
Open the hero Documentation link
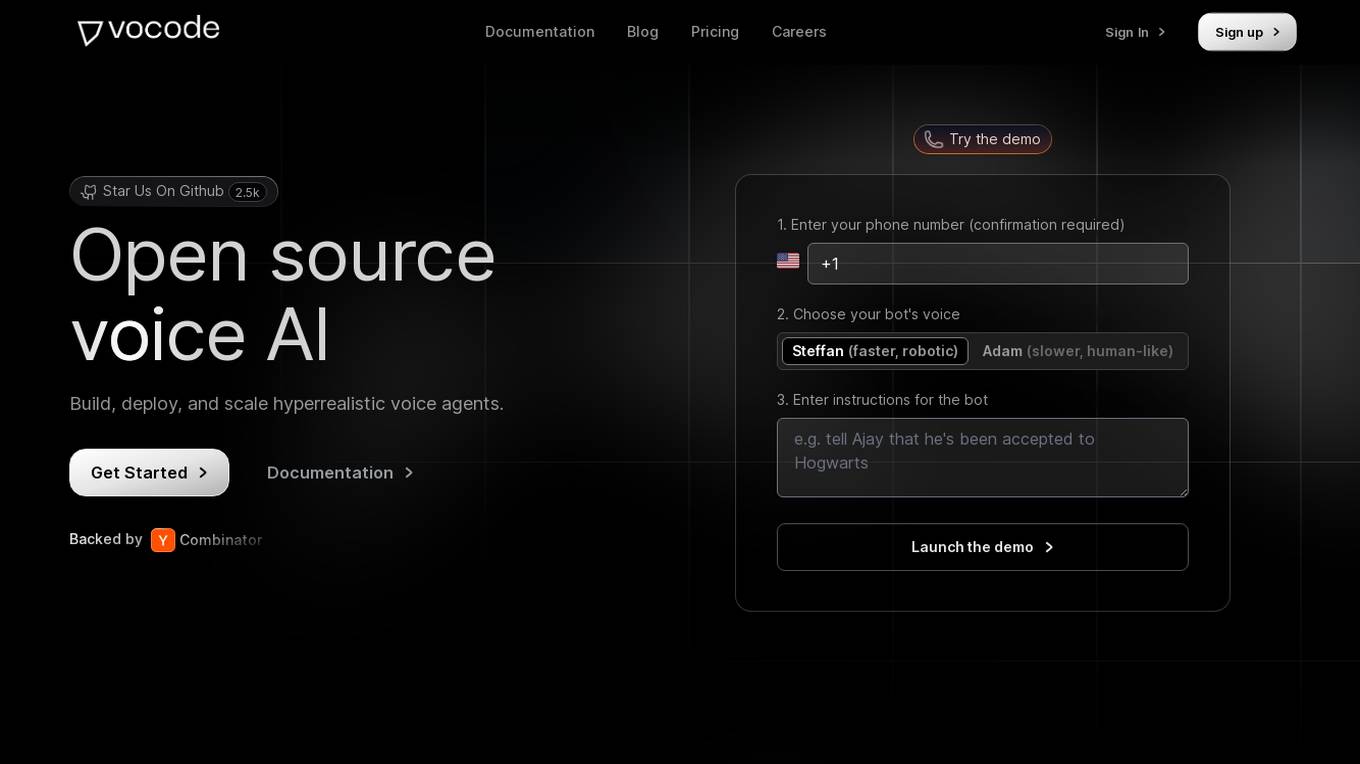click(x=340, y=473)
